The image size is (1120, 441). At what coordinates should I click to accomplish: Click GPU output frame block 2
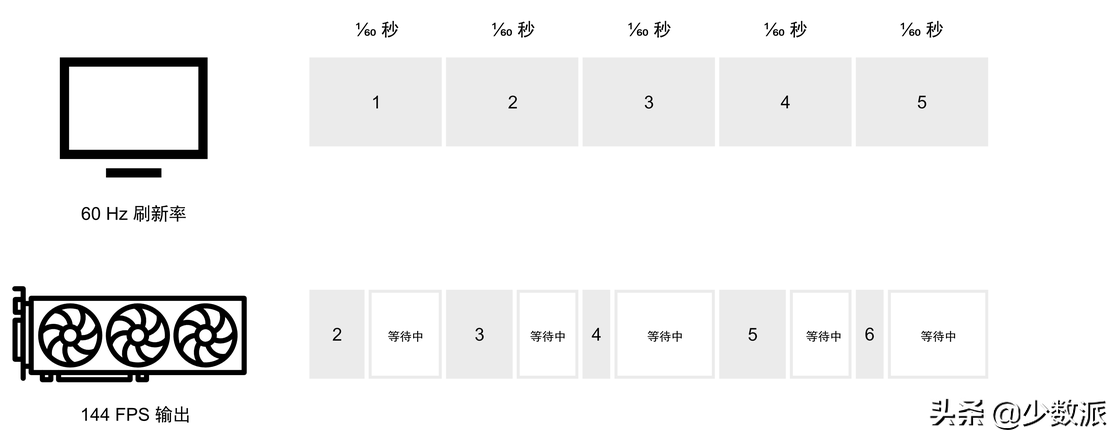(337, 335)
